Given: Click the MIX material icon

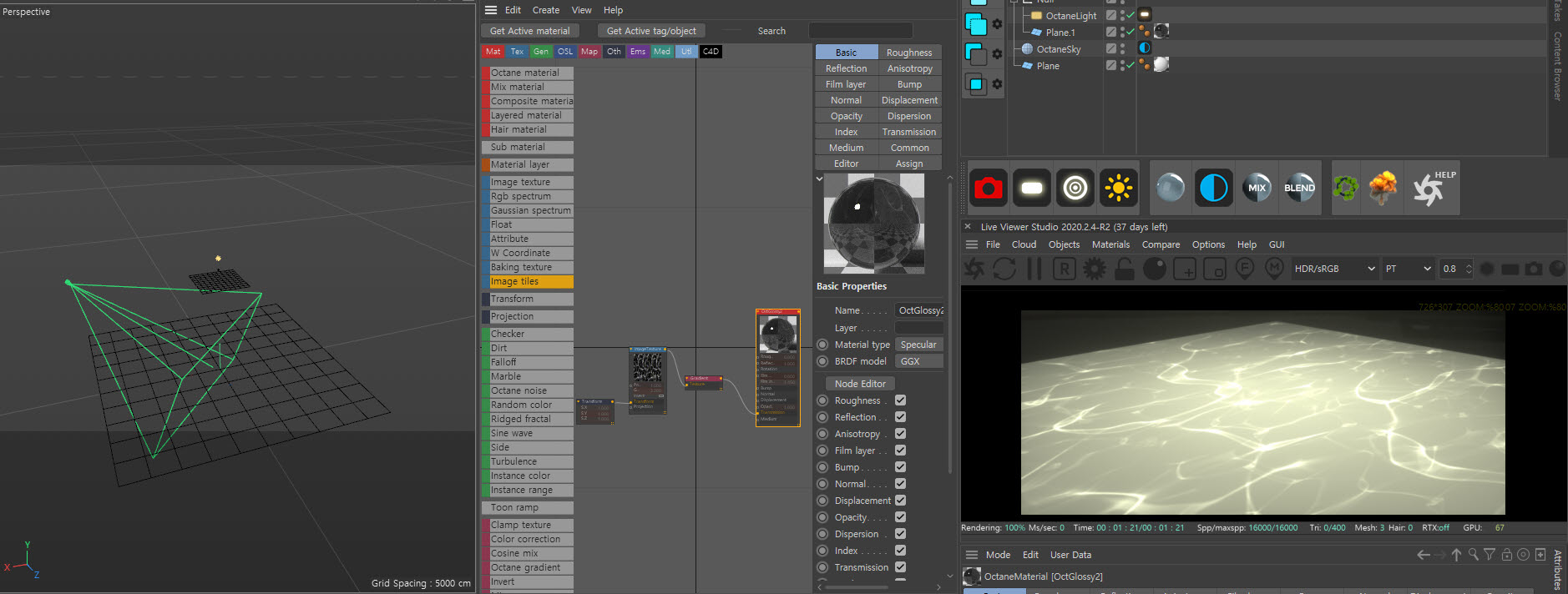Looking at the screenshot, I should 1257,188.
